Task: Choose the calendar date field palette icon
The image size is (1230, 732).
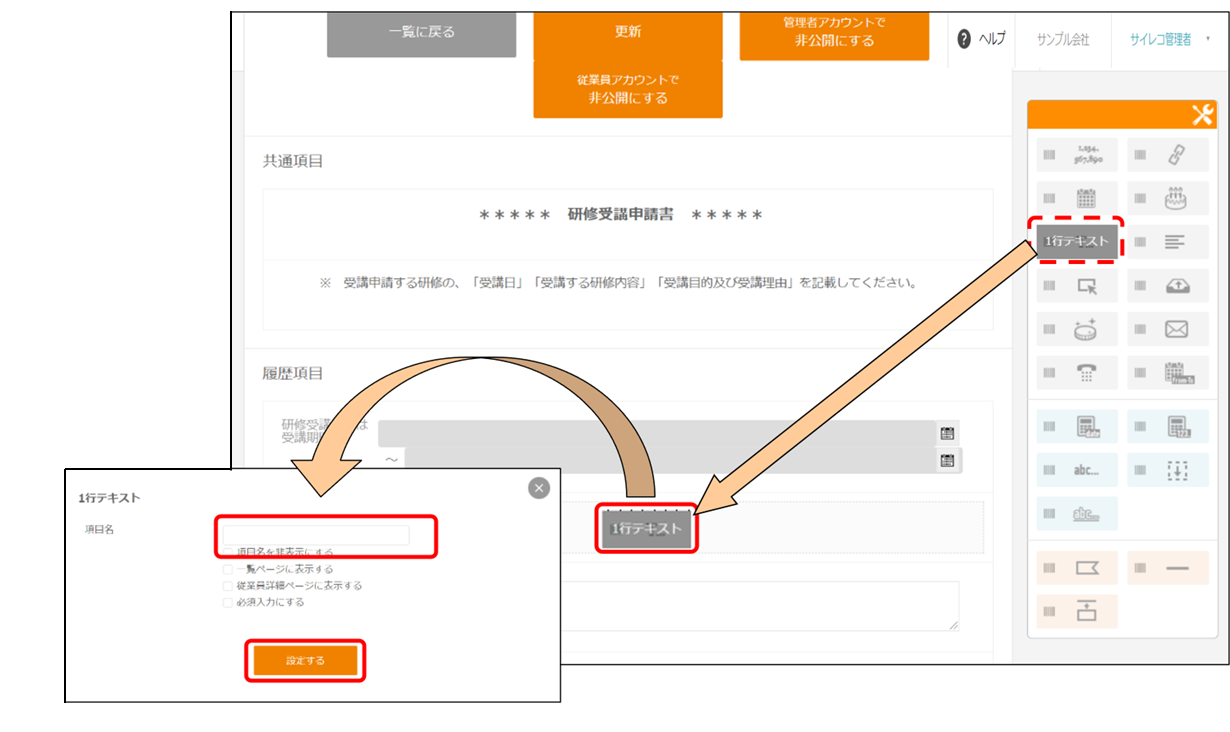Action: point(1086,198)
